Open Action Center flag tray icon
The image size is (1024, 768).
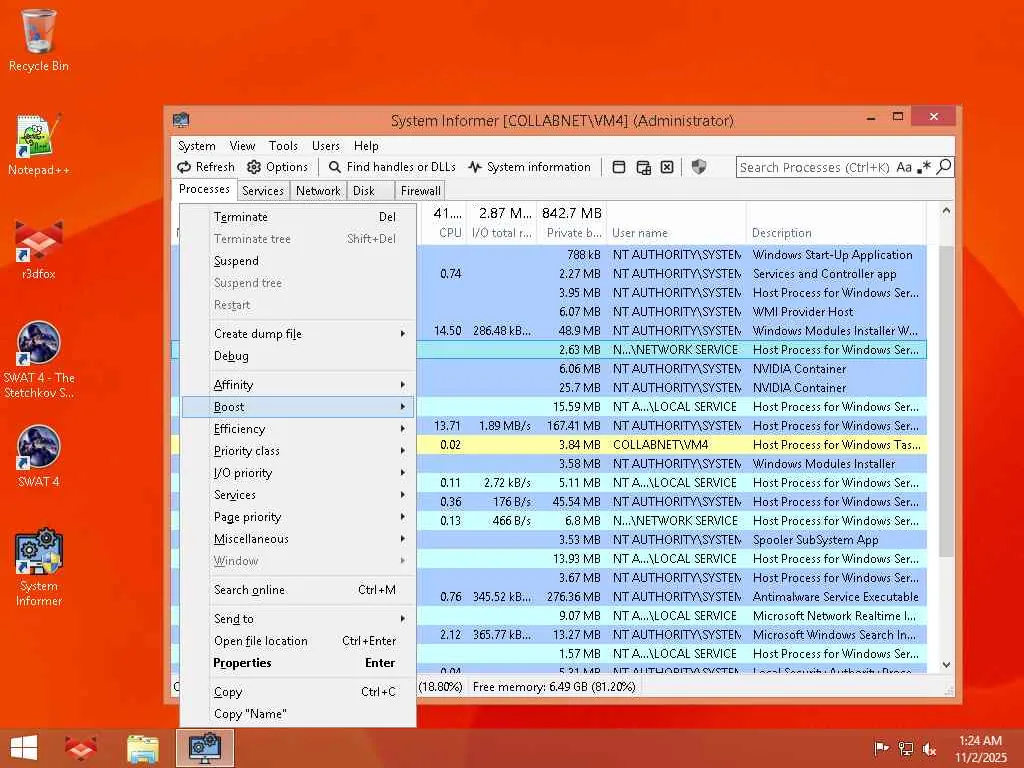(x=882, y=749)
